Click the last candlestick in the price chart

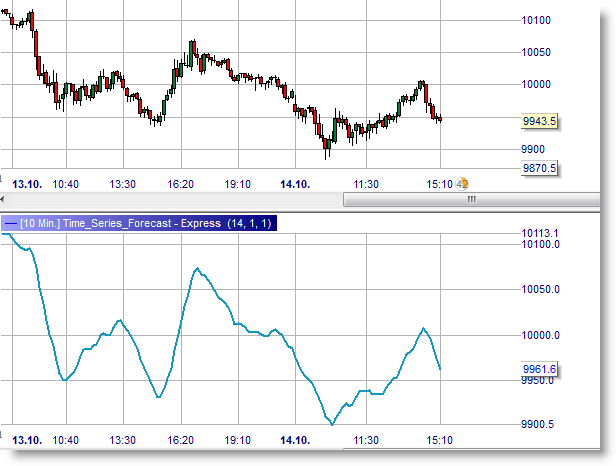click(440, 119)
